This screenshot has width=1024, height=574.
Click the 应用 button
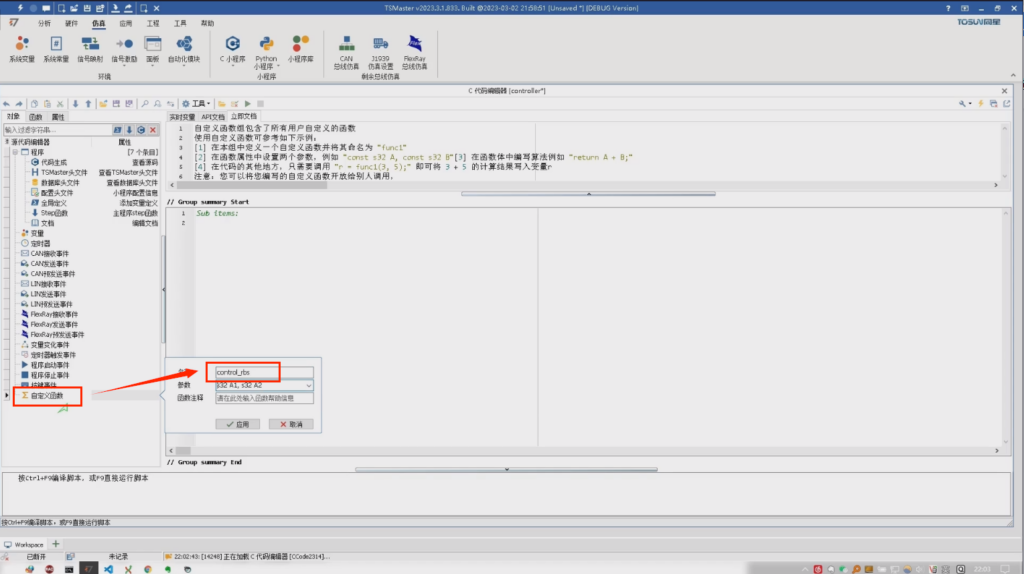[x=237, y=424]
